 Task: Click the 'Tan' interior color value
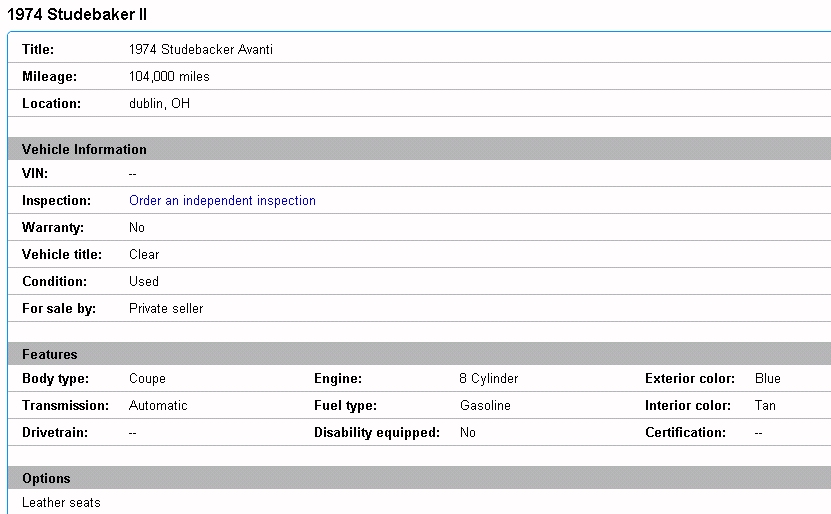pos(765,406)
